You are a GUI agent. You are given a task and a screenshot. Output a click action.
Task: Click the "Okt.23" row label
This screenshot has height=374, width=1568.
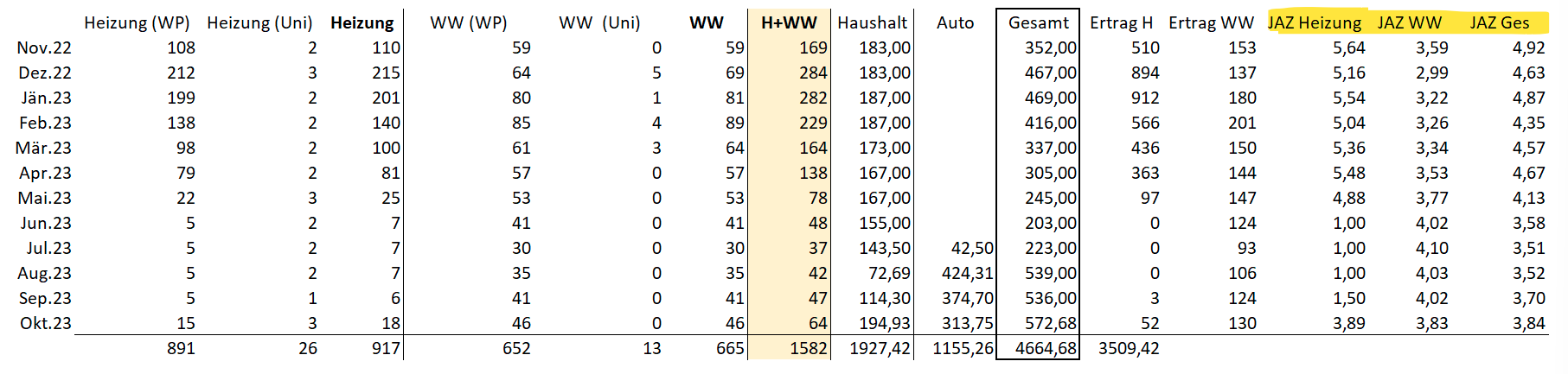tap(46, 323)
